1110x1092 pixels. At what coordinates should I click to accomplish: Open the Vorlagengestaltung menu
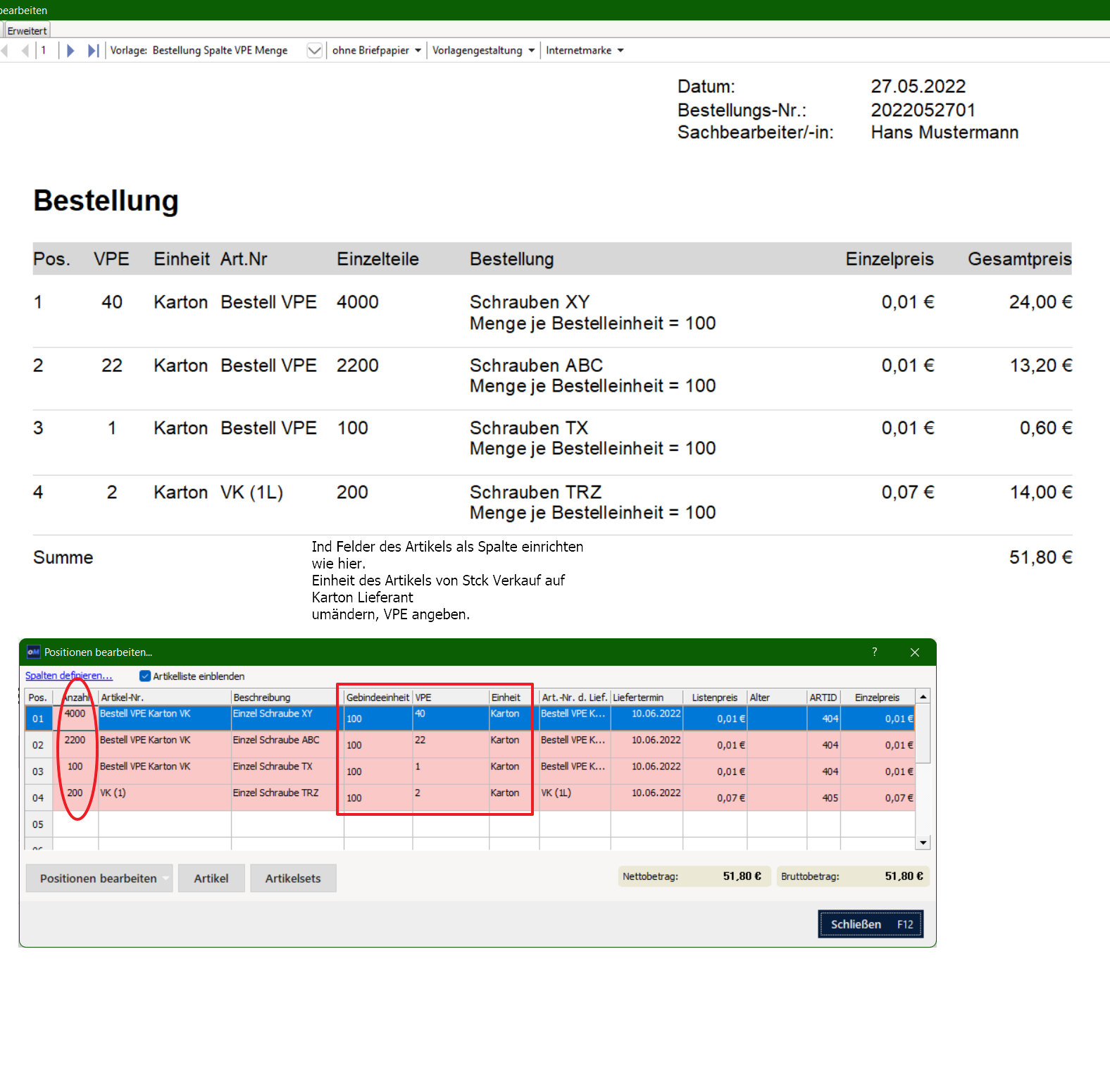(x=483, y=50)
